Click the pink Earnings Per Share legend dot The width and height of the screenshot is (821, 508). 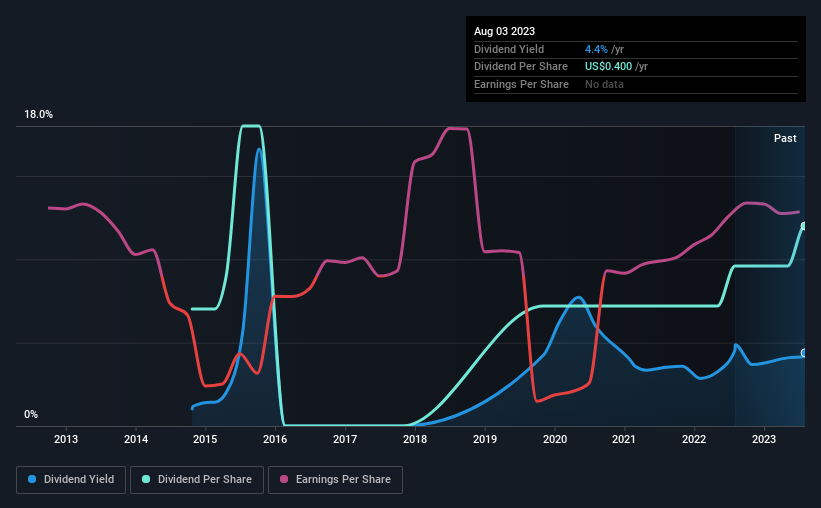284,479
